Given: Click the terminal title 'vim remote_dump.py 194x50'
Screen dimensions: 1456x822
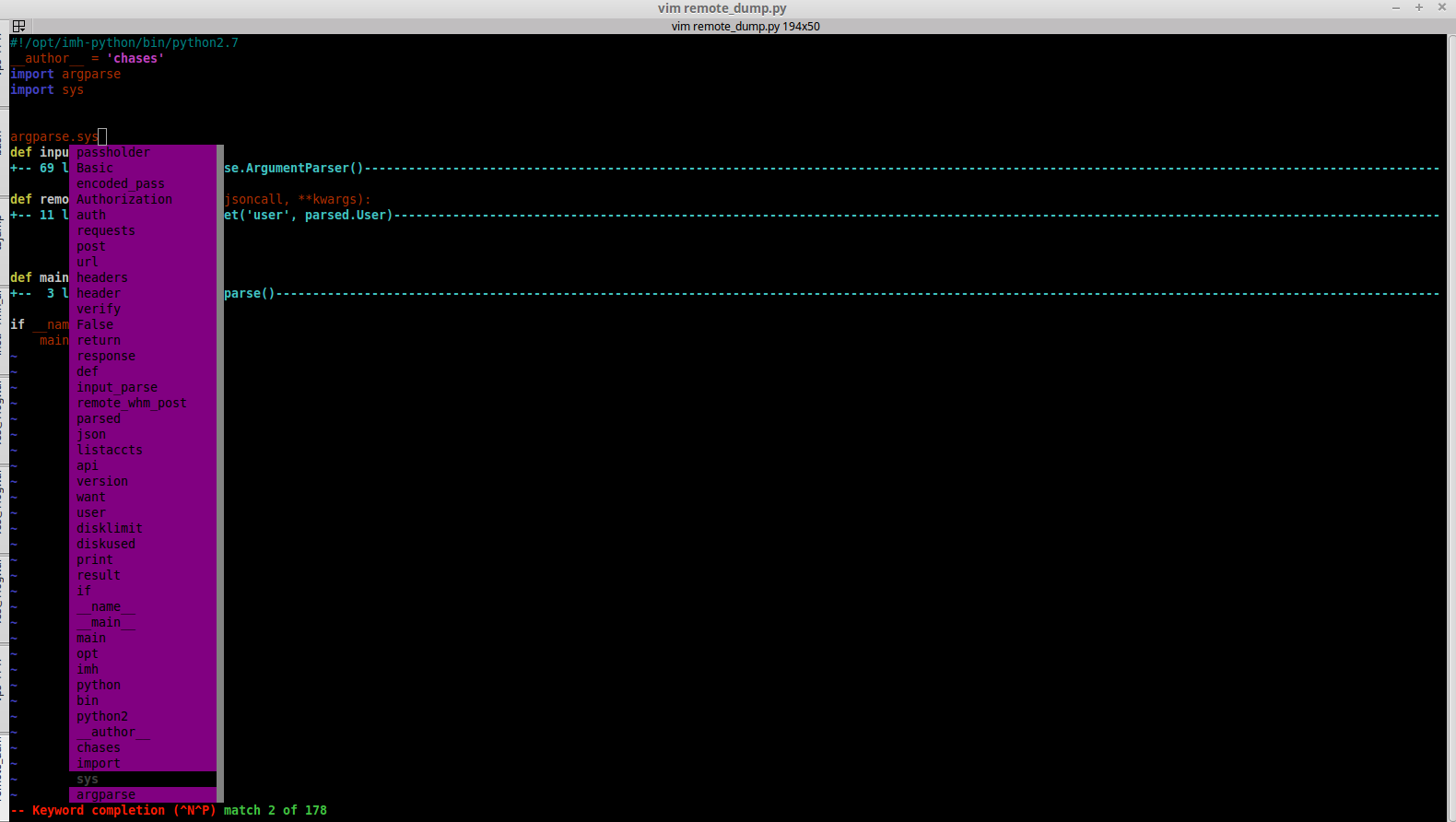Looking at the screenshot, I should point(745,26).
